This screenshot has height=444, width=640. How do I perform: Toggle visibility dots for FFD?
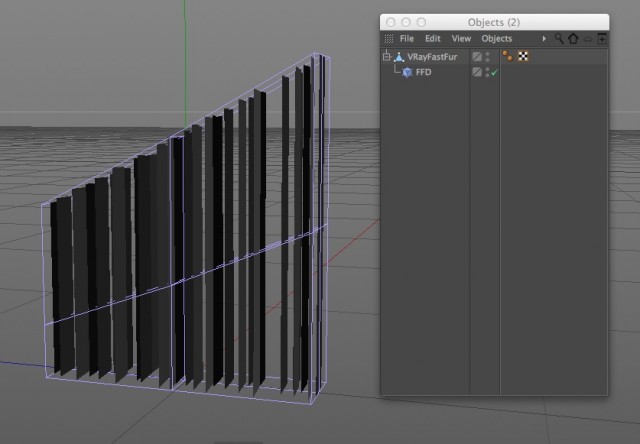tap(487, 72)
